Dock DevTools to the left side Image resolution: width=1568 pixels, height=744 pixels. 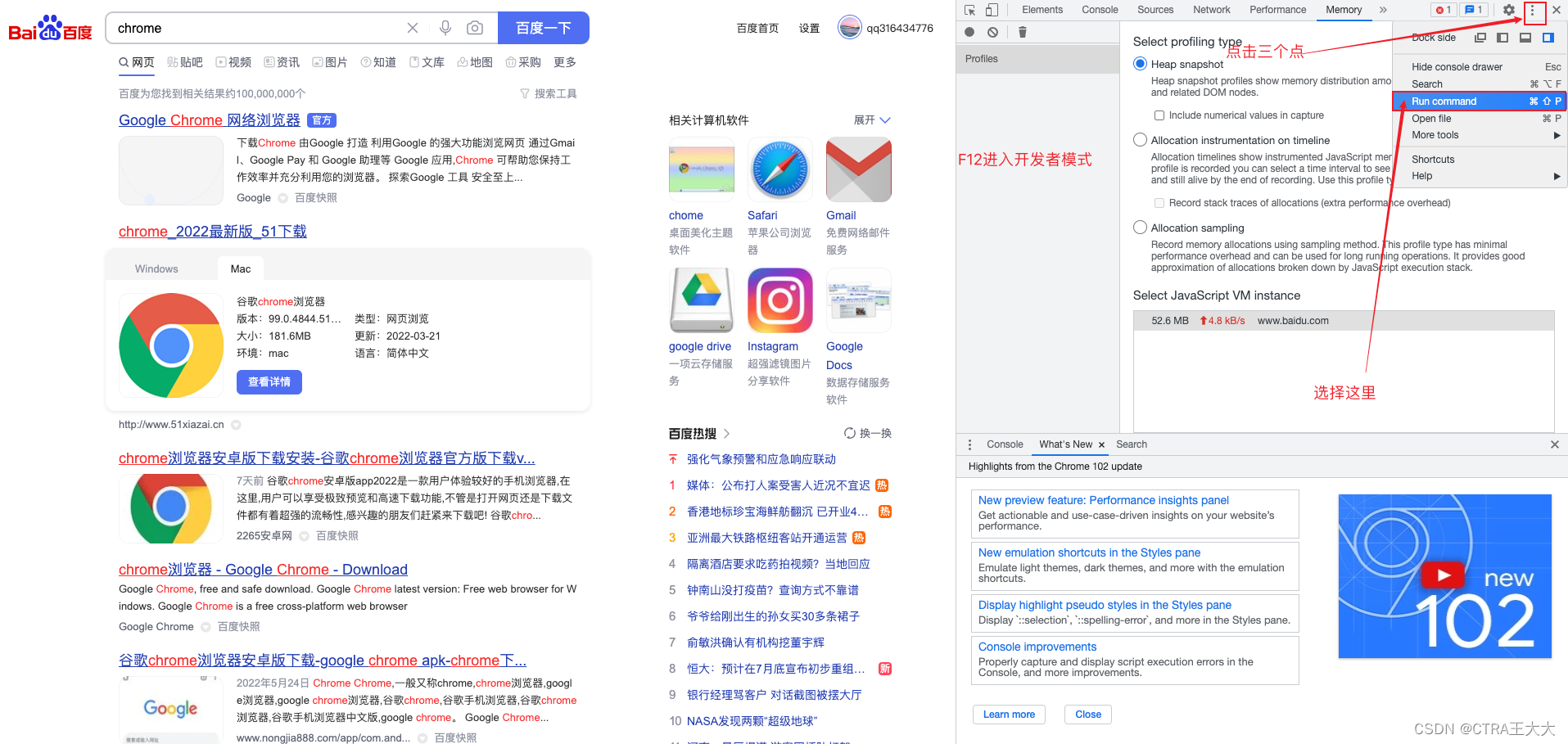[x=1502, y=38]
